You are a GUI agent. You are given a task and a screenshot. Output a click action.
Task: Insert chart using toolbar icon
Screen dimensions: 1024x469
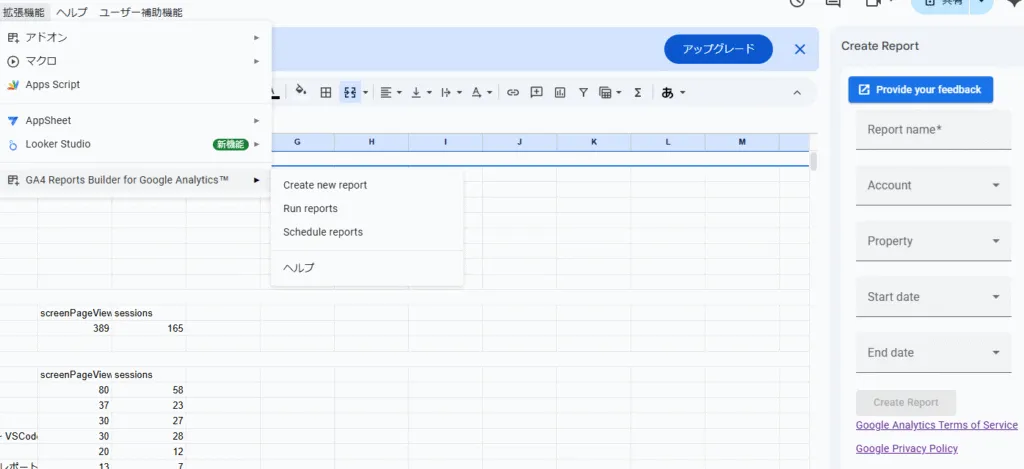(560, 93)
